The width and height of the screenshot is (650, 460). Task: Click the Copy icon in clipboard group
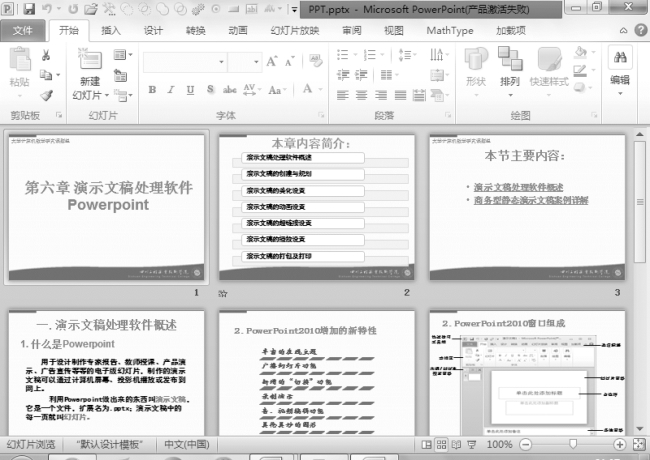[46, 75]
